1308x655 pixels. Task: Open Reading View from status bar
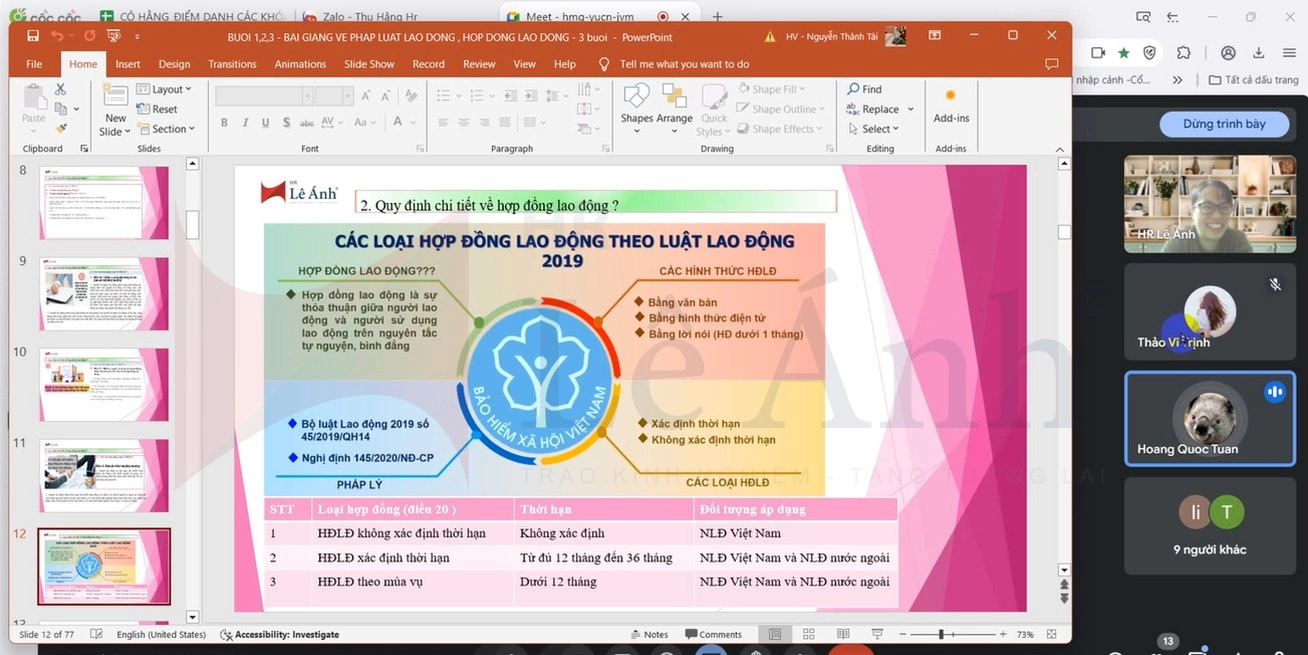[x=843, y=634]
